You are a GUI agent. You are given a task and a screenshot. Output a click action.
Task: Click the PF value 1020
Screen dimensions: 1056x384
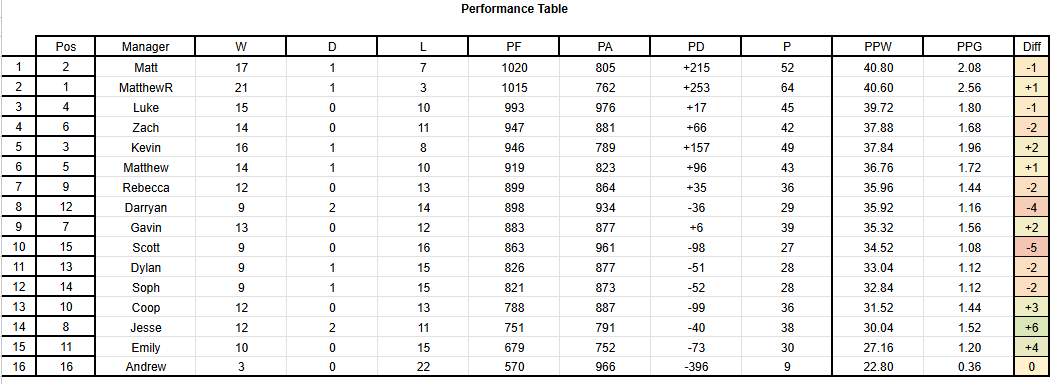tap(514, 67)
